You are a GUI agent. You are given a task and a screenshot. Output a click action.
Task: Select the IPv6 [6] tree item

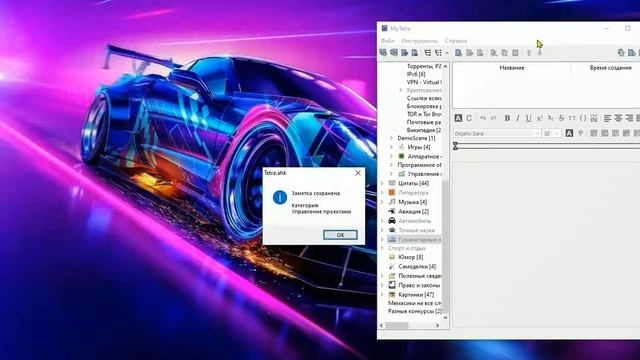coord(416,74)
